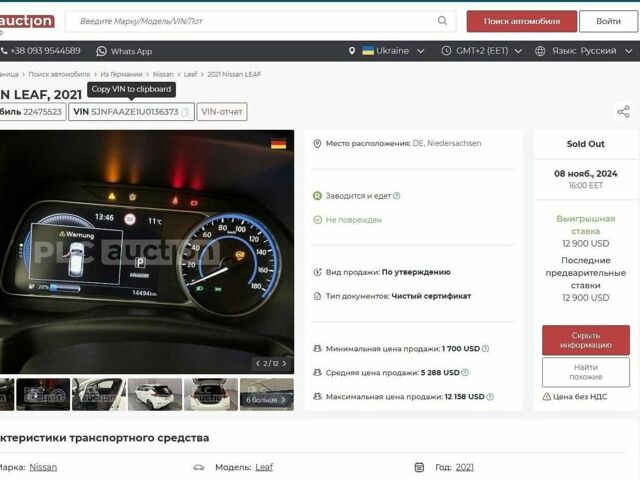
Task: Open the Nissan make link in specs
Action: [x=43, y=467]
